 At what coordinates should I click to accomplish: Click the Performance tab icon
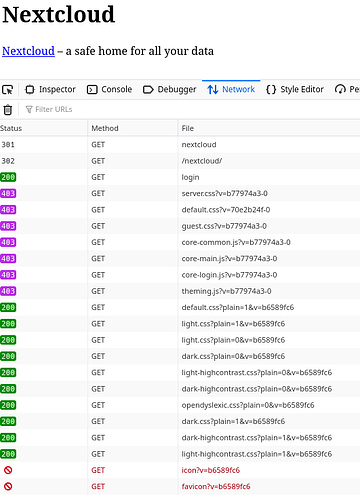[340, 89]
